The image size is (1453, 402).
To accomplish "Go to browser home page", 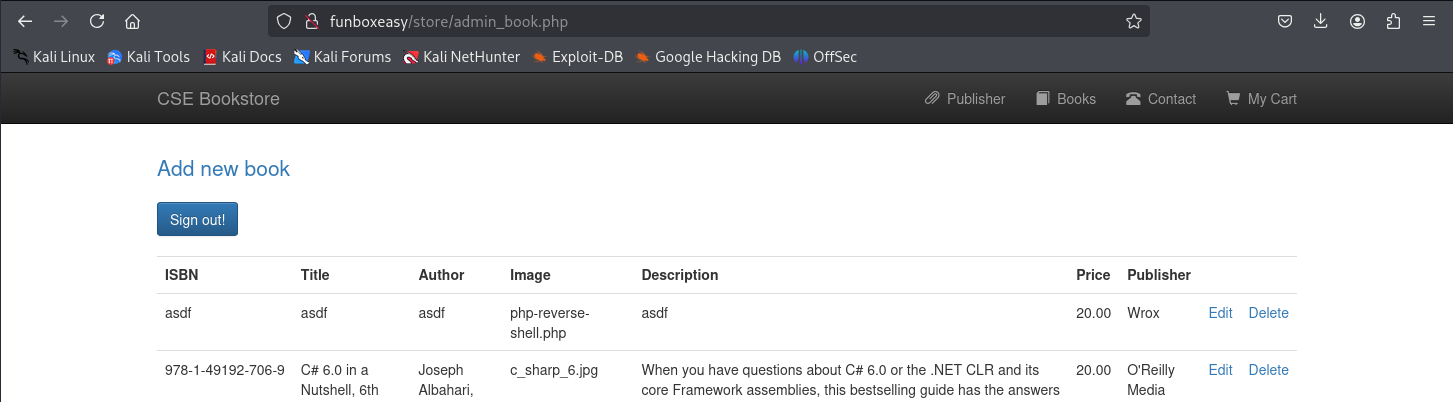I will pyautogui.click(x=132, y=21).
